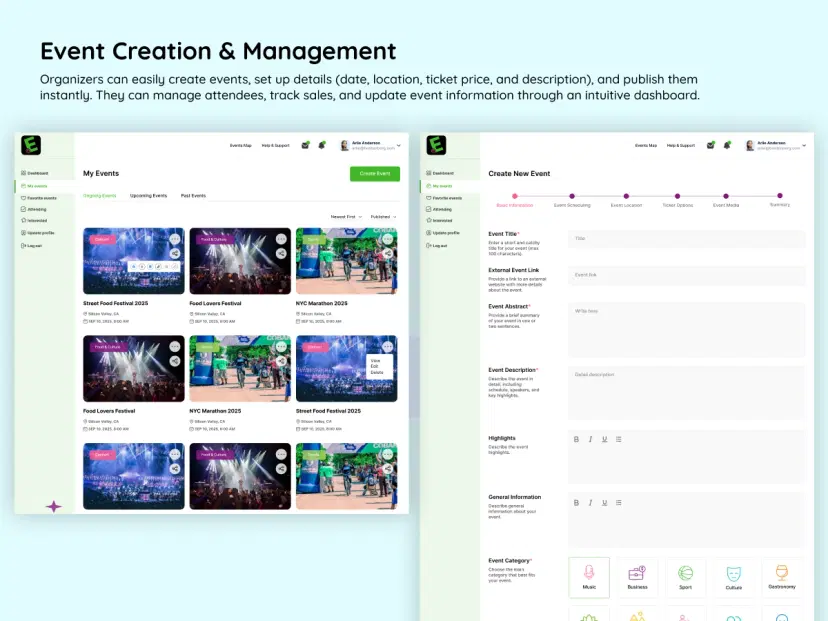
Task: Click the notification bell icon
Action: tap(322, 144)
